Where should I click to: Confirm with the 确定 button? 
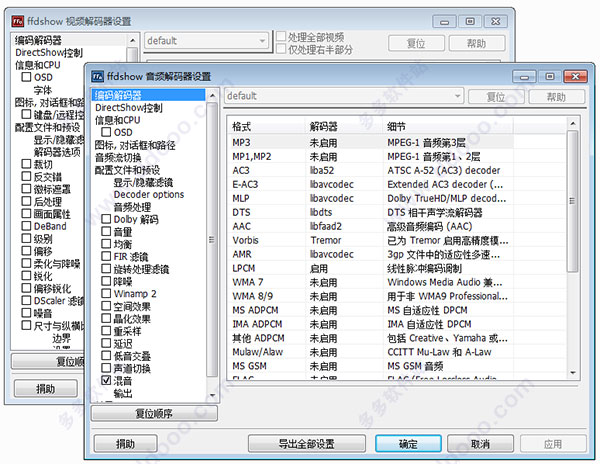point(408,443)
